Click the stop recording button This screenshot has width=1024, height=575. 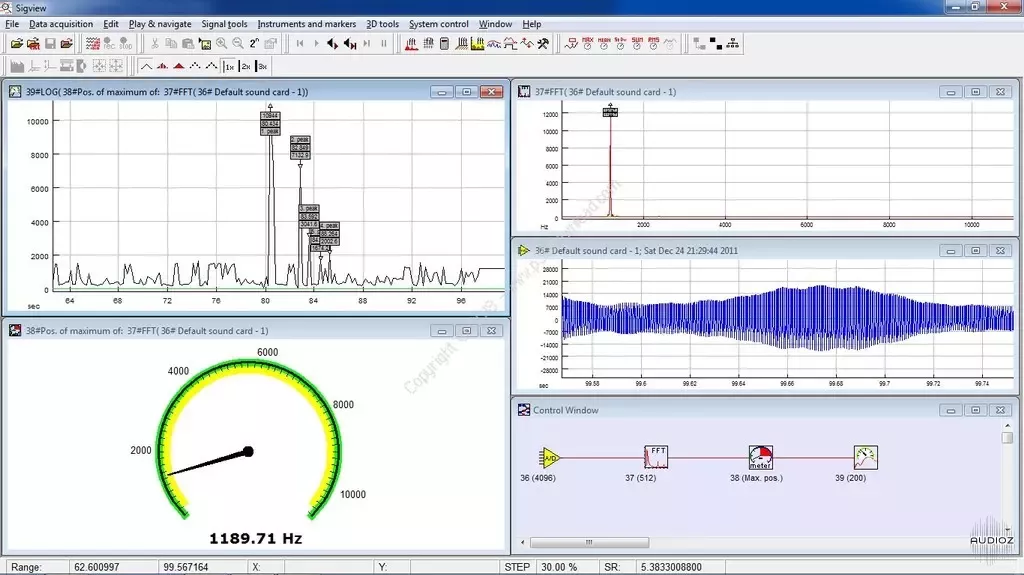coord(125,44)
